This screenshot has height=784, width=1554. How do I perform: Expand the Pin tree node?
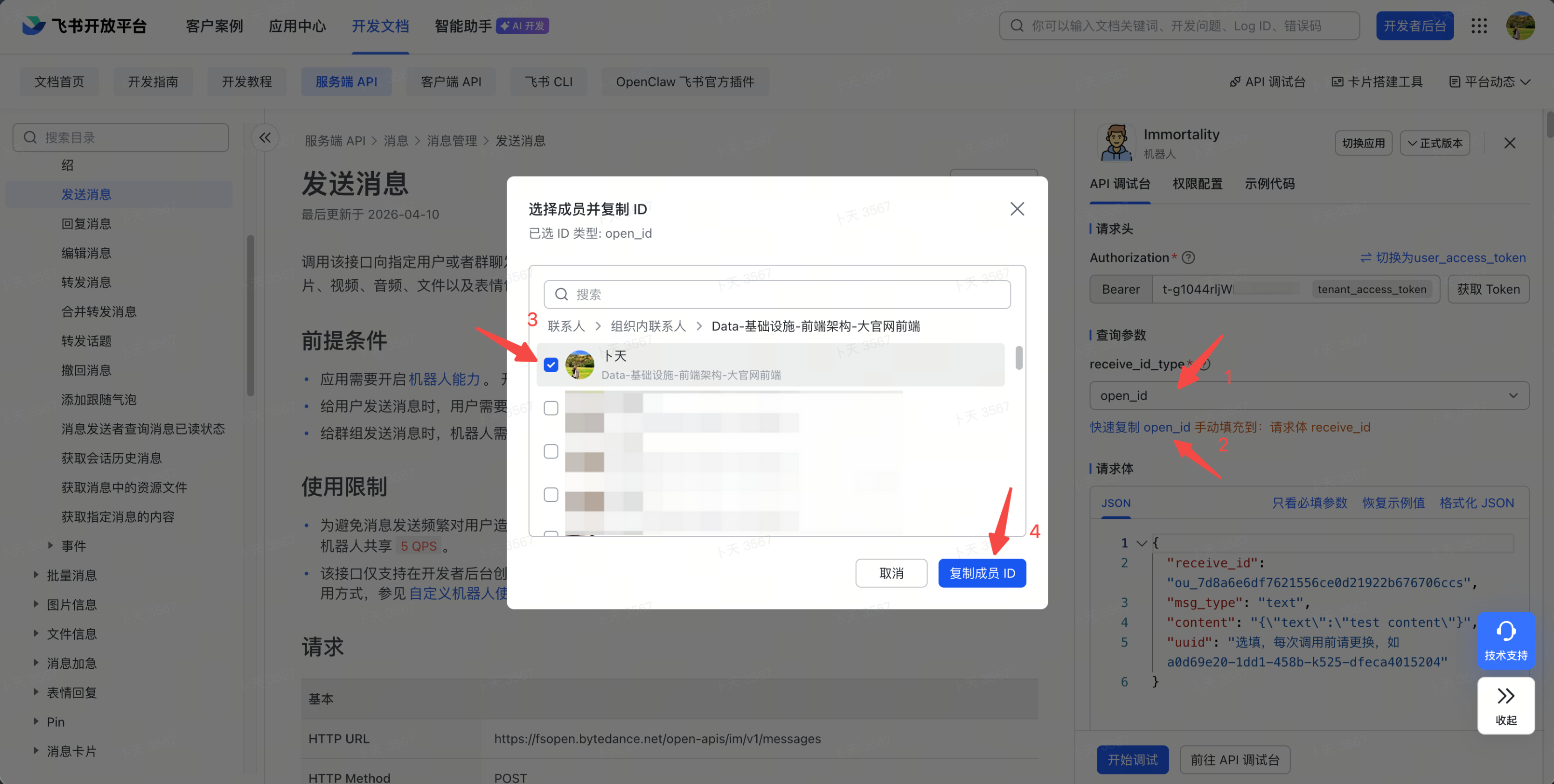coord(36,721)
